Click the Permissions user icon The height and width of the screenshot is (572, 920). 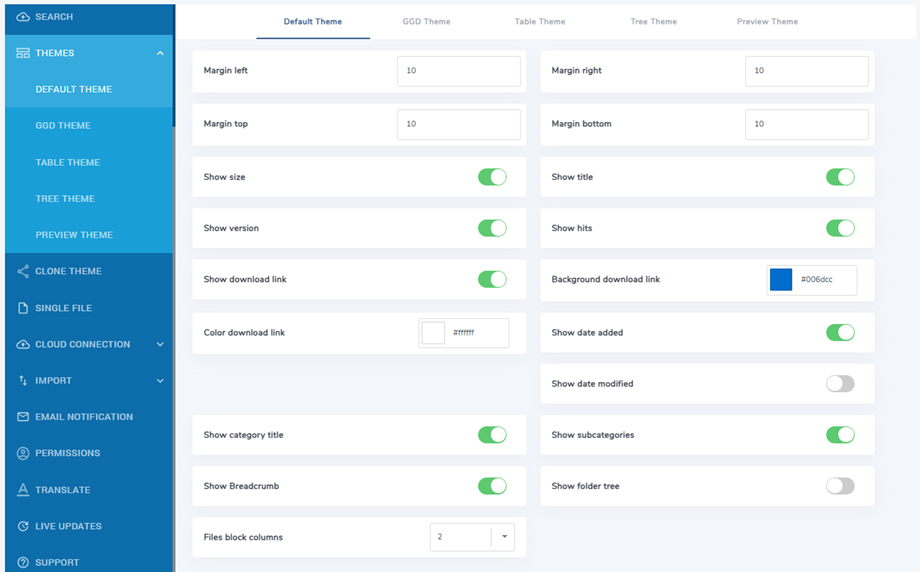point(23,453)
